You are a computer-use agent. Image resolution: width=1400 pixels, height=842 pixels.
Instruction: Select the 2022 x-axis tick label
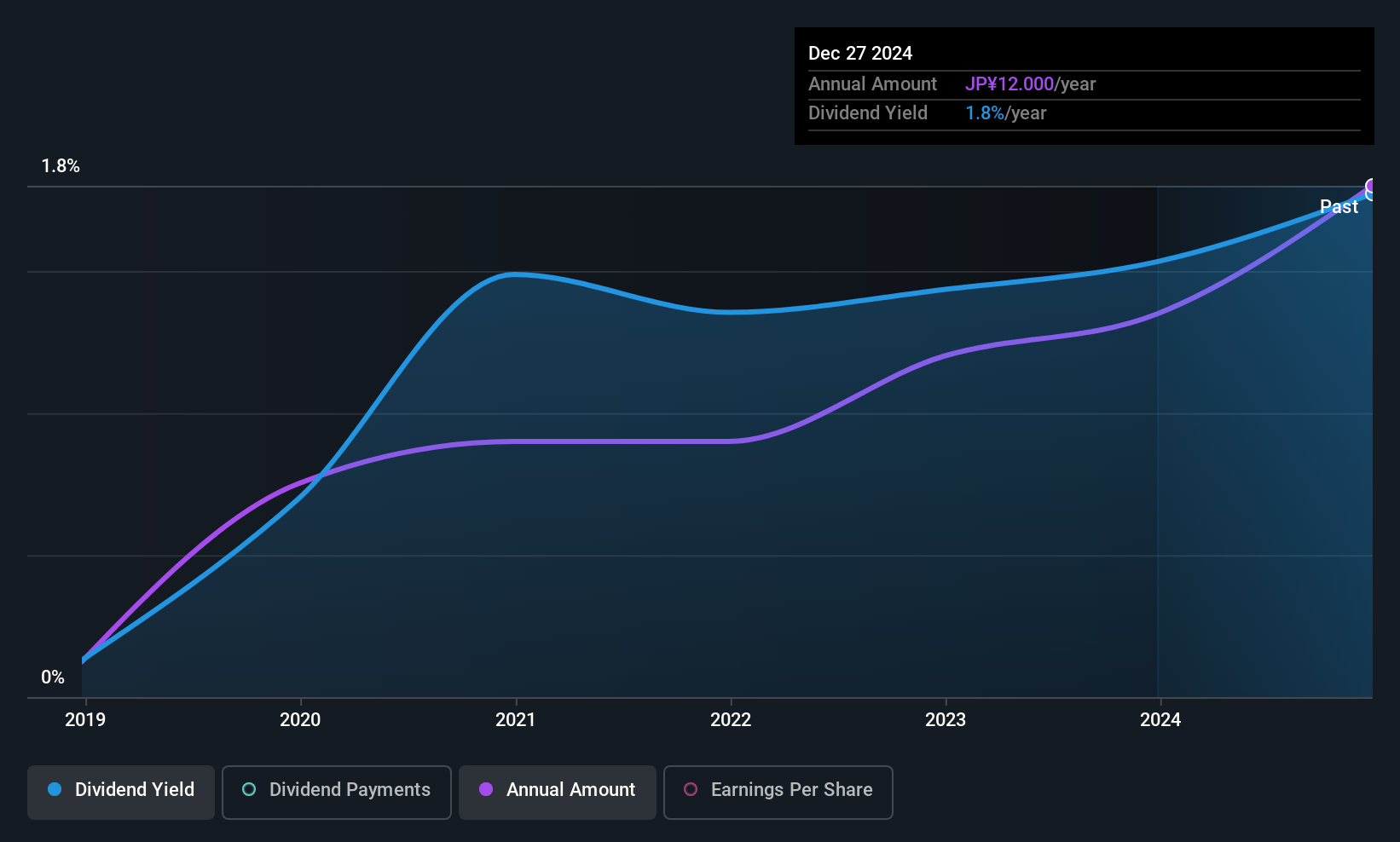[731, 720]
